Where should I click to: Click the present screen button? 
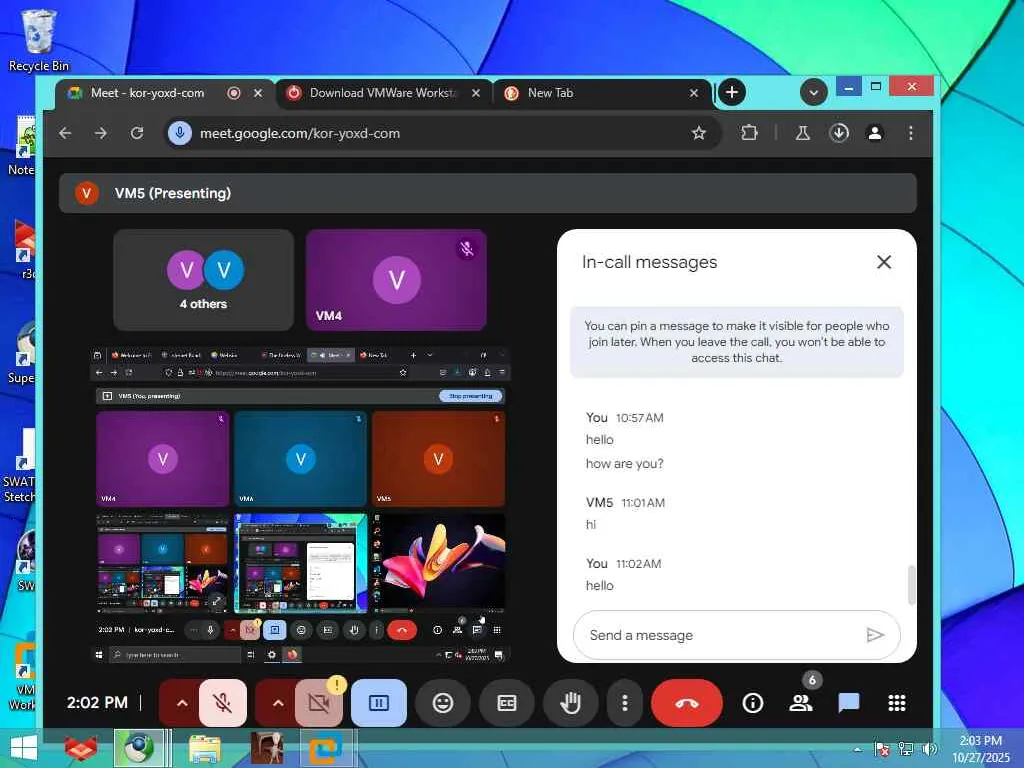point(379,703)
